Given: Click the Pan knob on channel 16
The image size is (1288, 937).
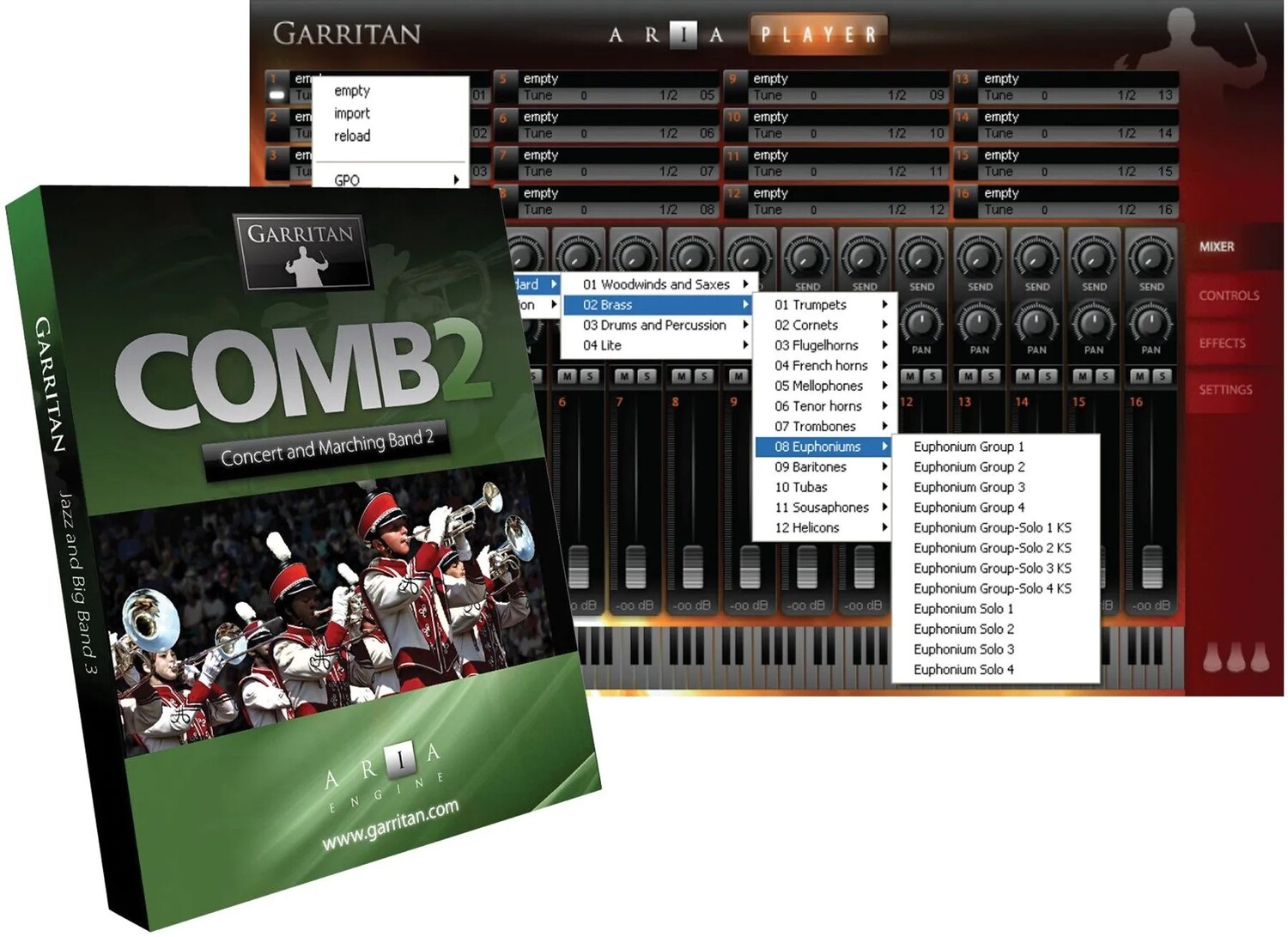Looking at the screenshot, I should [1151, 322].
